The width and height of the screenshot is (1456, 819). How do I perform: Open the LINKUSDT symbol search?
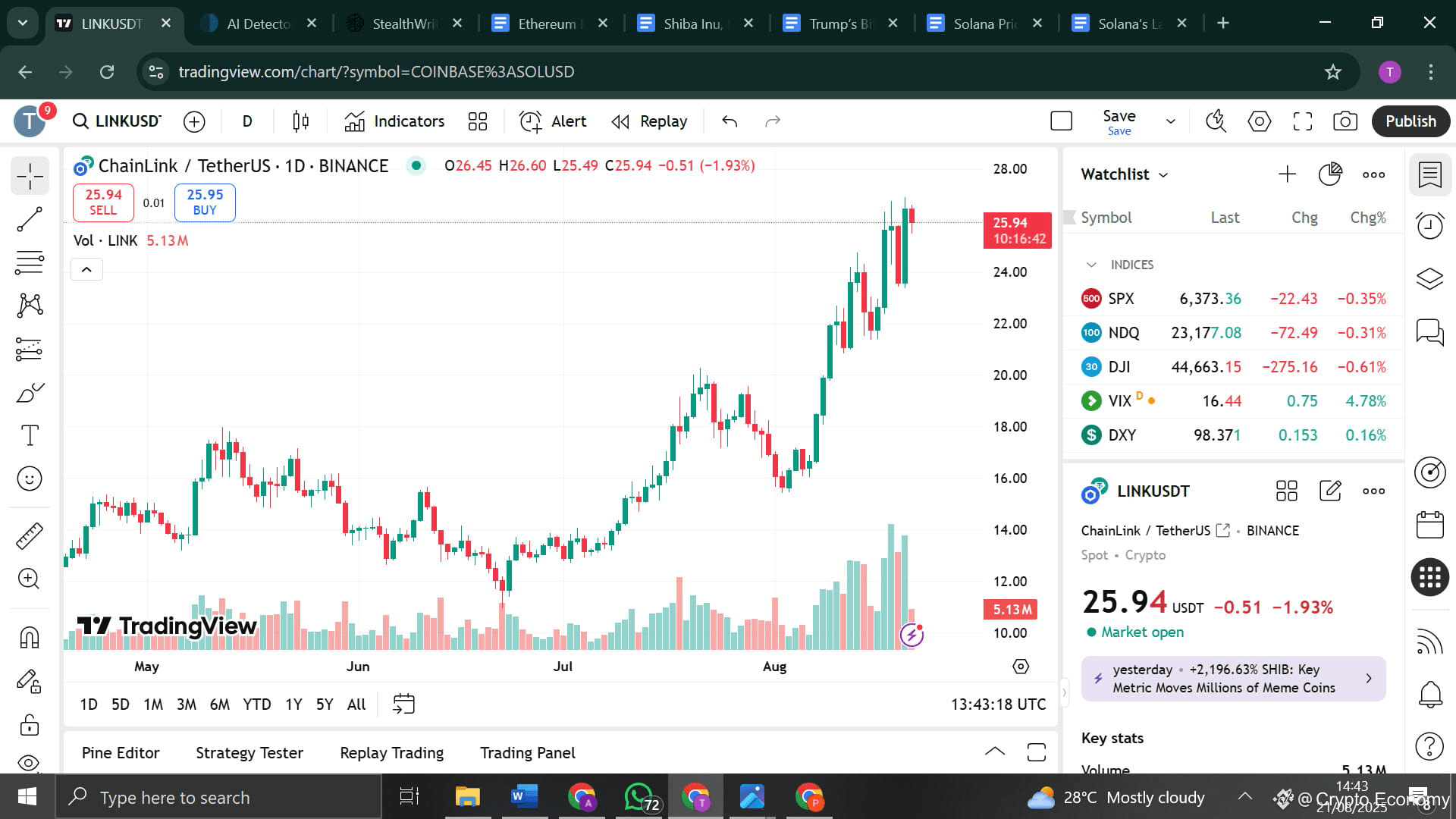point(117,121)
